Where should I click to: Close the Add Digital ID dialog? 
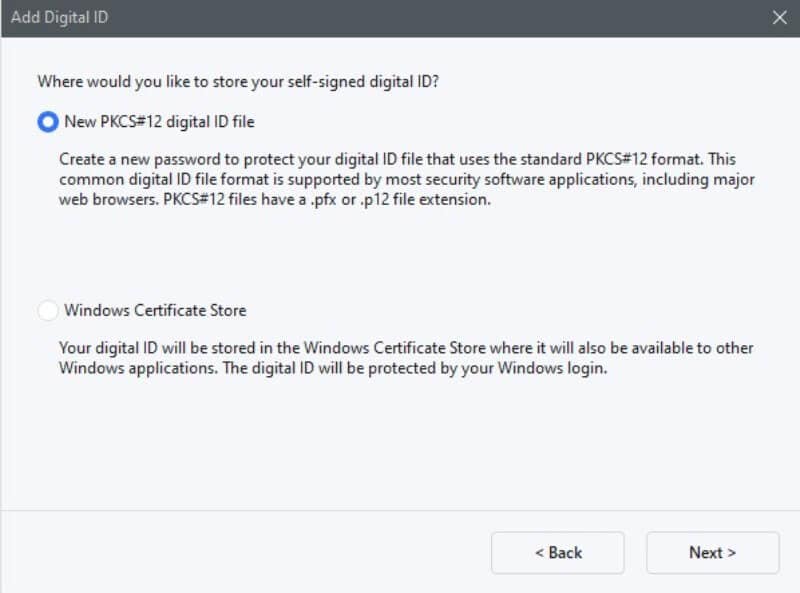[780, 18]
